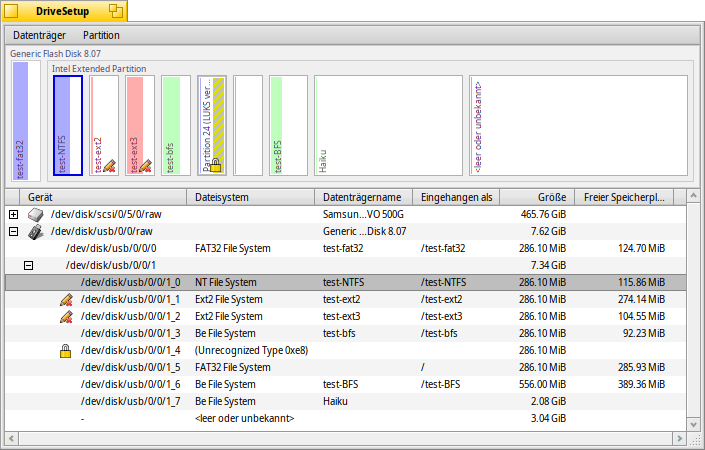Click the lock icon of encrypted usb/0/0/1_4
The height and width of the screenshot is (450, 705).
[67, 350]
